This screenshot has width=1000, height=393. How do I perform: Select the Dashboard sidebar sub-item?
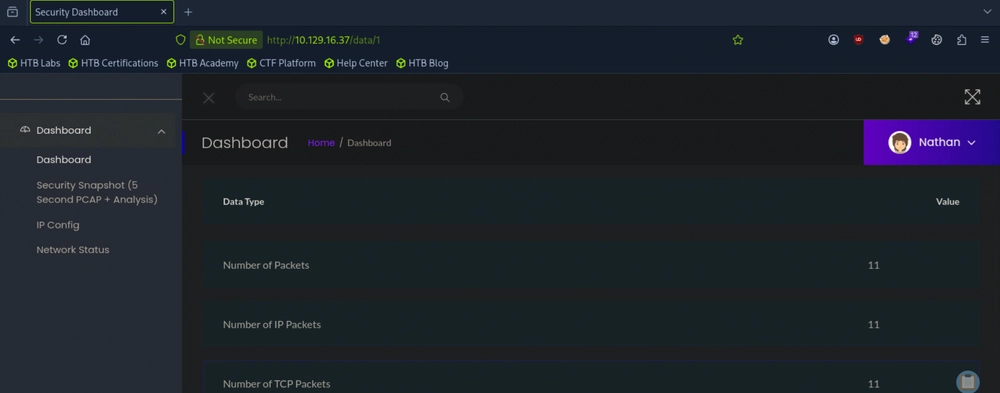click(64, 159)
